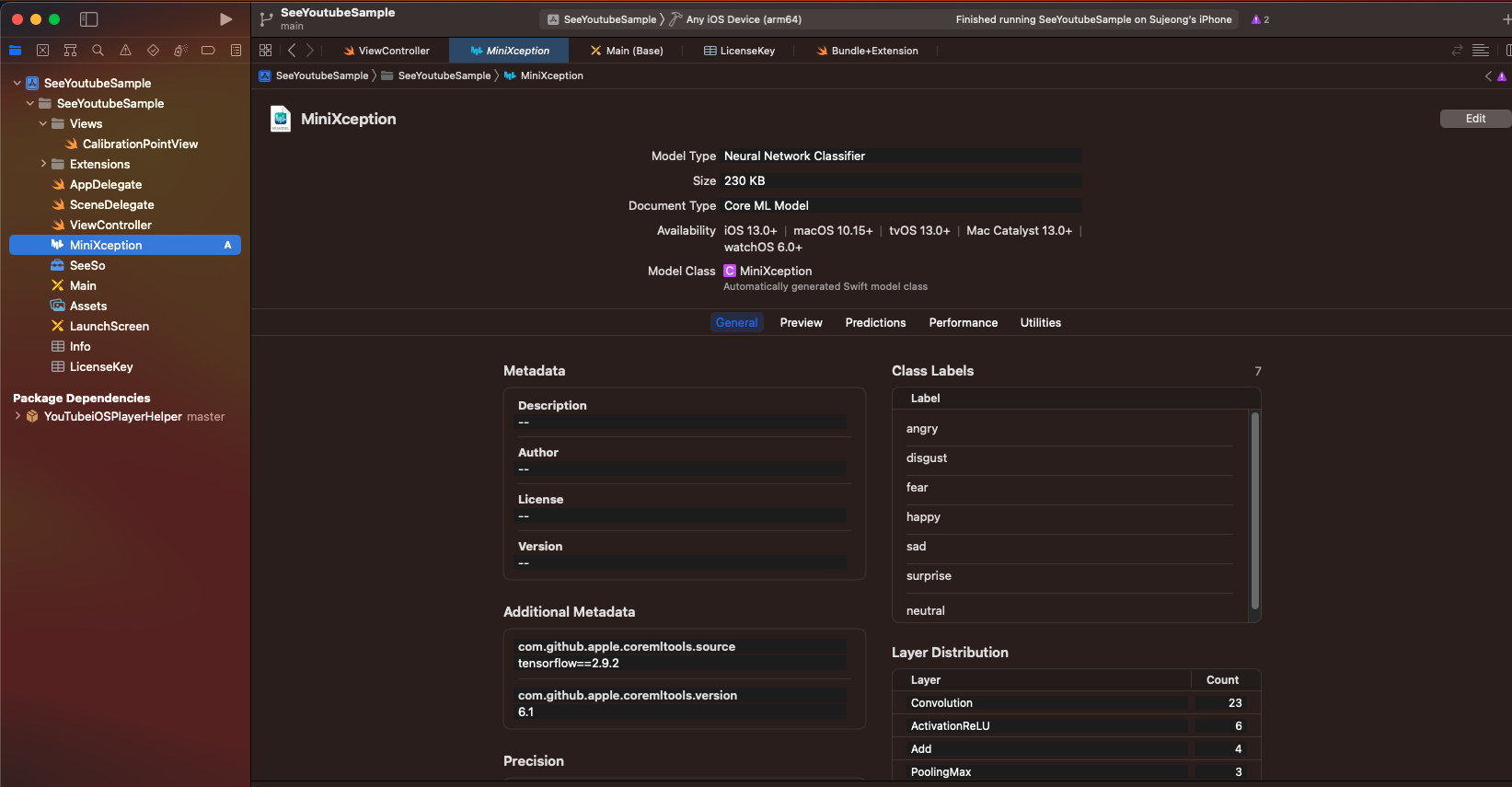
Task: Open the related items grid menu
Action: (266, 51)
